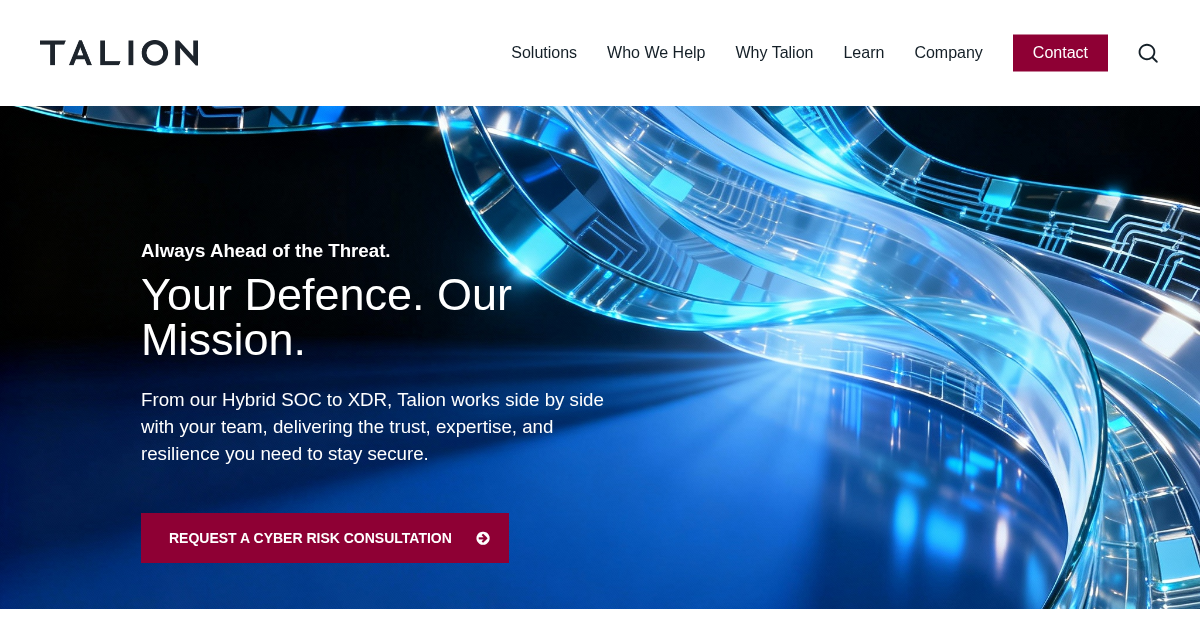Click the Contact button
1200x630 pixels.
click(x=1060, y=53)
